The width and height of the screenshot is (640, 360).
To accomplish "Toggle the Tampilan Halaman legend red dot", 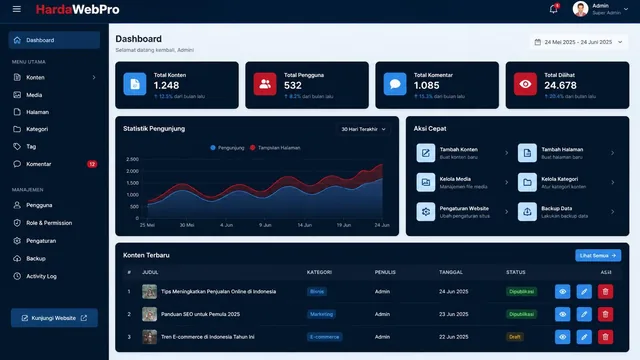I will pyautogui.click(x=253, y=148).
